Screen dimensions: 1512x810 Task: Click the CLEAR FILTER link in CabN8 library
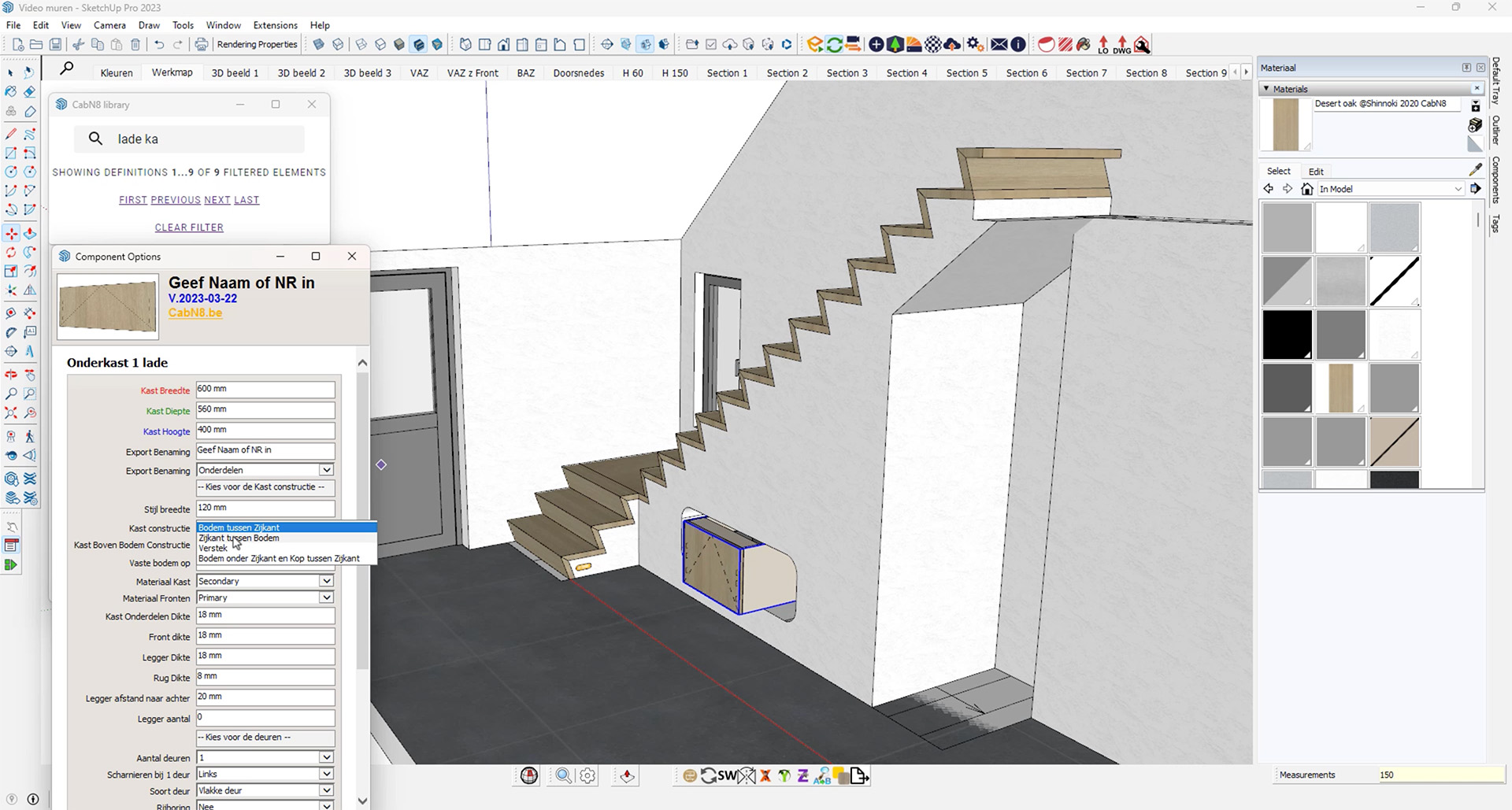click(x=189, y=227)
